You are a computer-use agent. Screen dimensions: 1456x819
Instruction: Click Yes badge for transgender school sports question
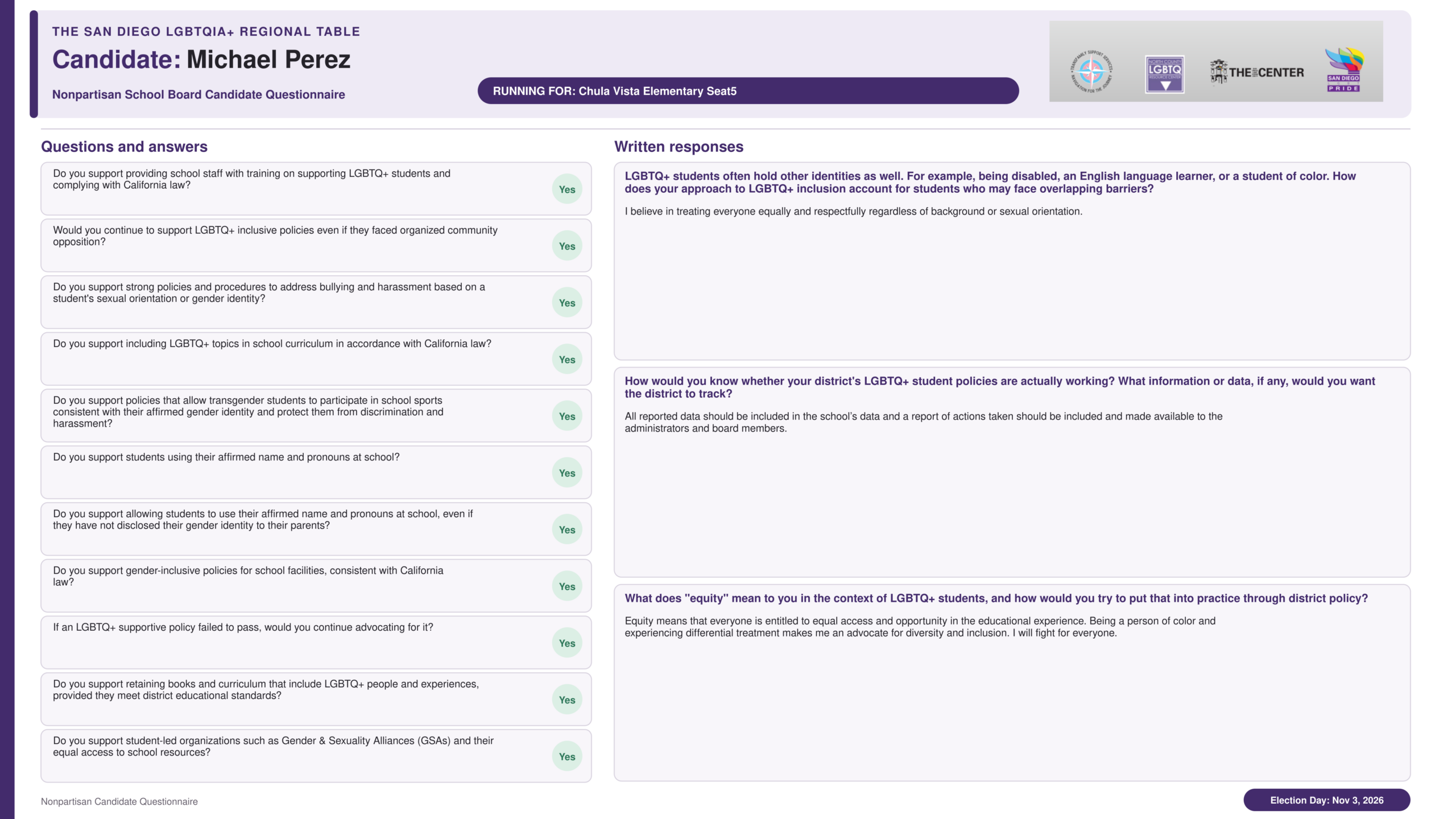[567, 416]
